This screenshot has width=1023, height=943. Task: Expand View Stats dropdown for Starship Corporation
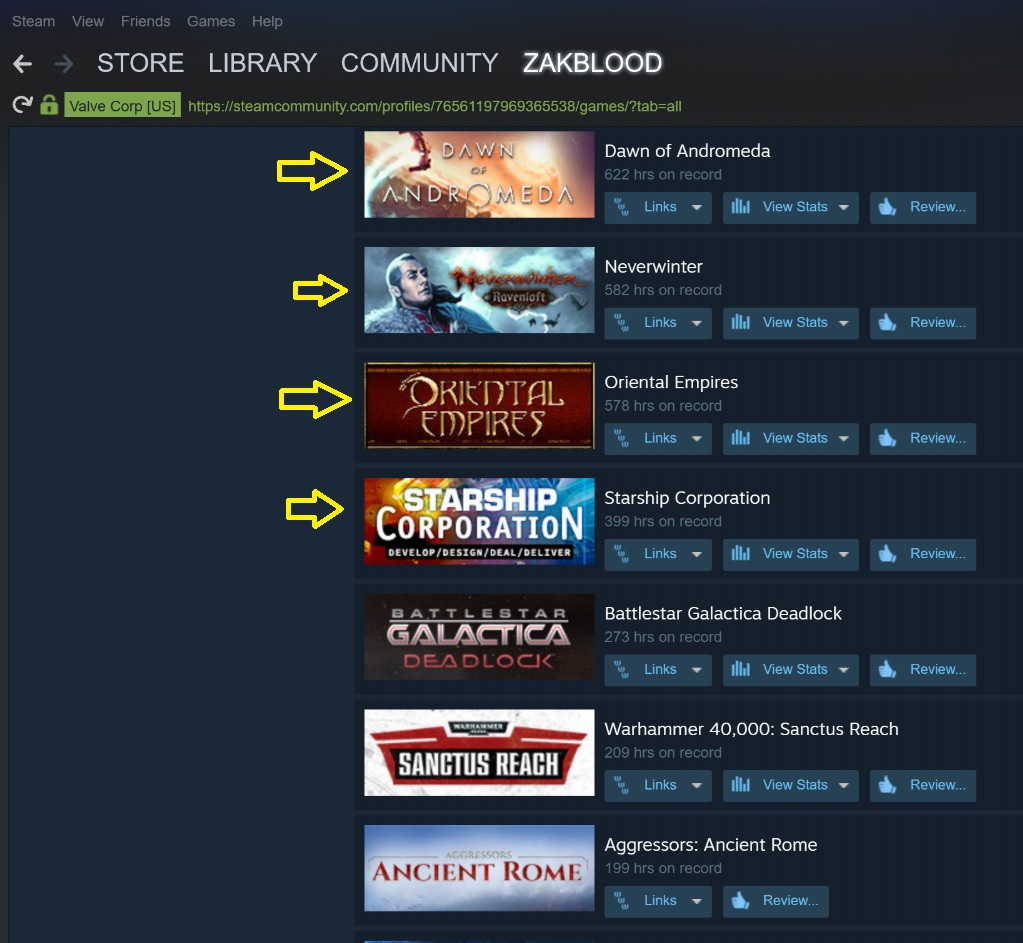[844, 554]
